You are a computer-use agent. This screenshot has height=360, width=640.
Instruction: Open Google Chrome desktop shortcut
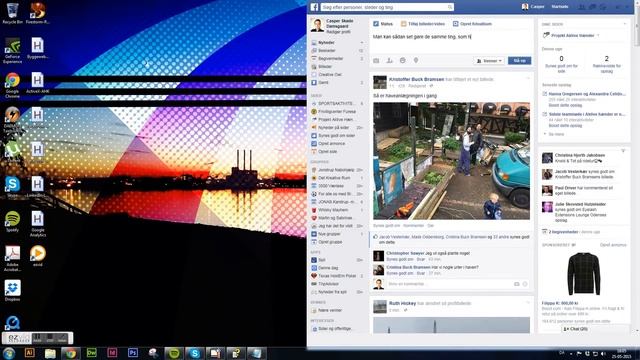coord(13,85)
